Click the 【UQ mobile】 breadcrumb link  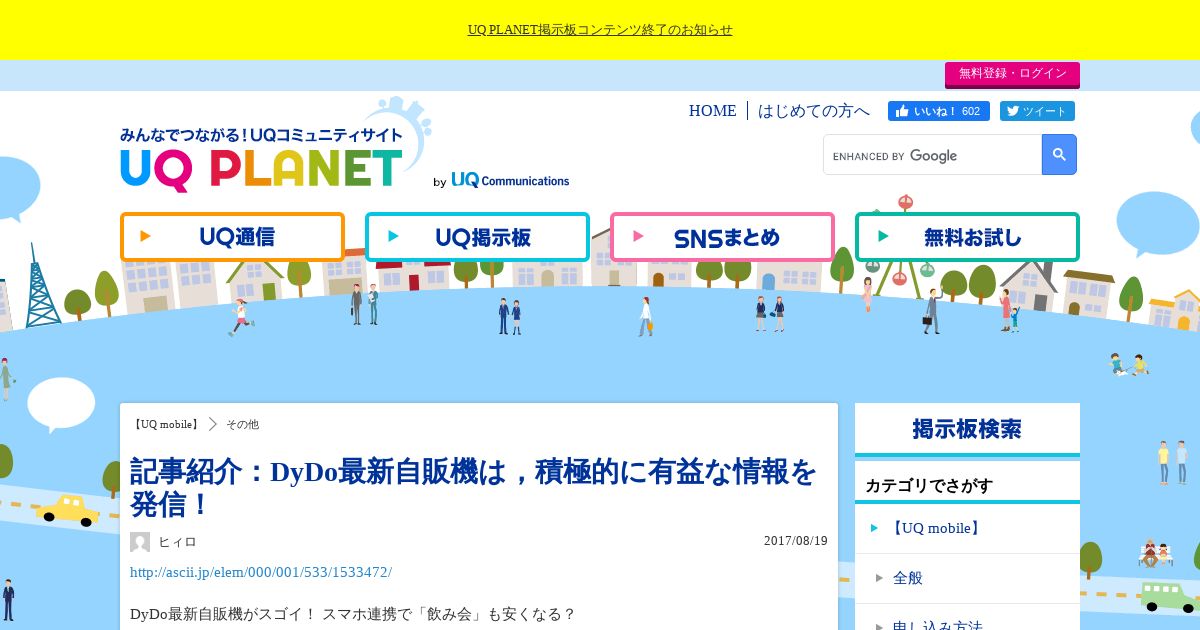(x=166, y=424)
